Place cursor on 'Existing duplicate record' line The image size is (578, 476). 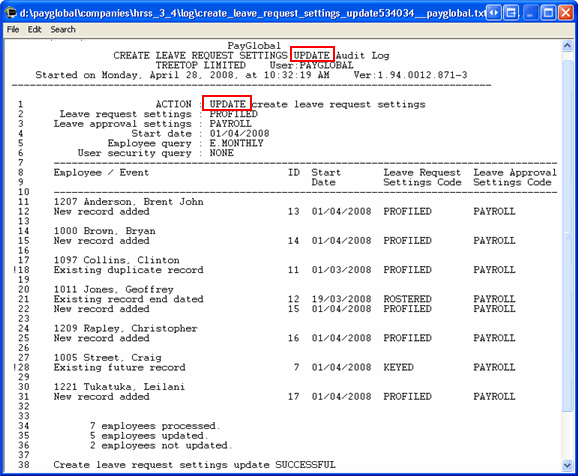(x=284, y=270)
